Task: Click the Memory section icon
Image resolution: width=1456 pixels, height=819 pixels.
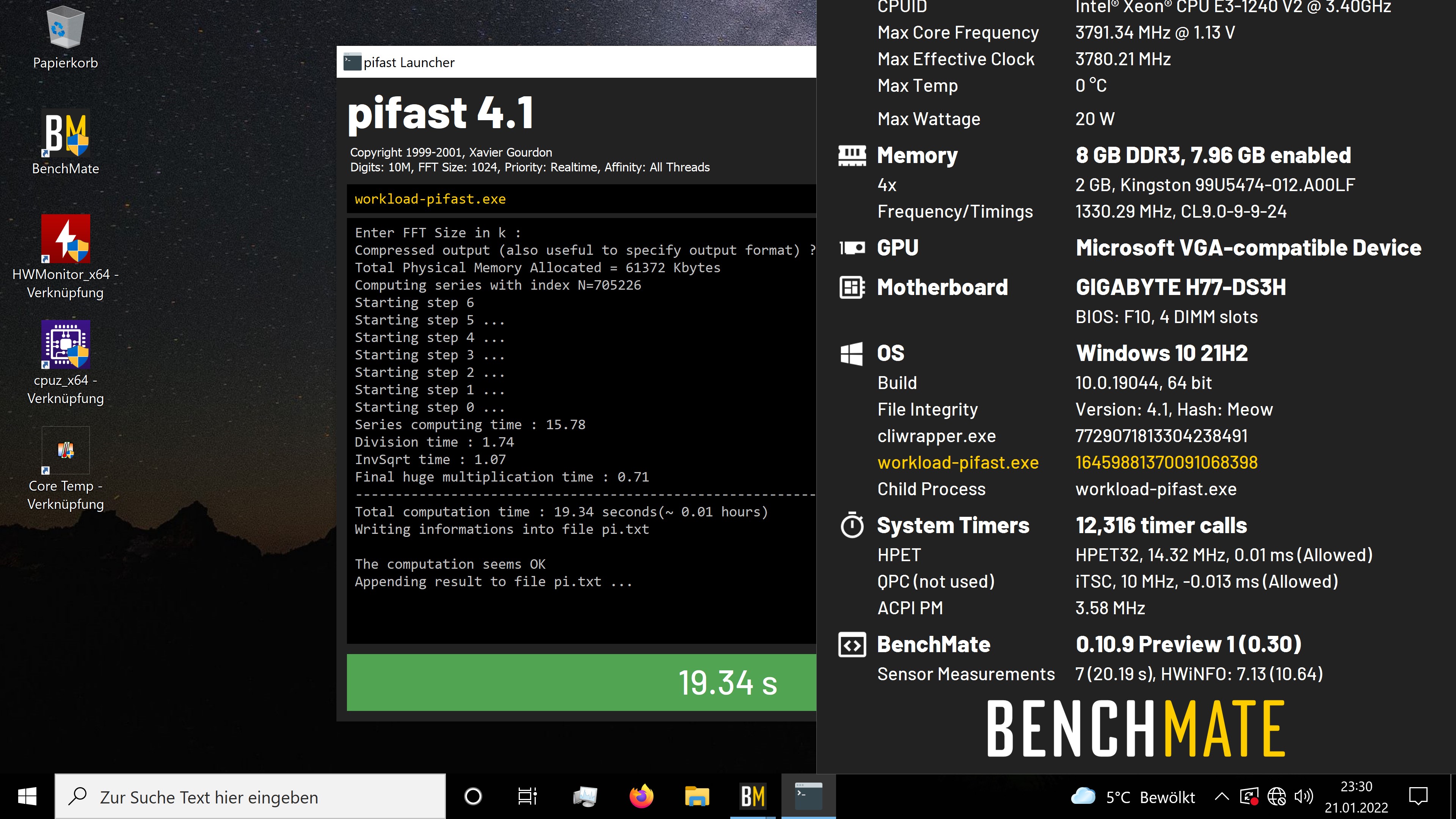Action: pyautogui.click(x=852, y=155)
